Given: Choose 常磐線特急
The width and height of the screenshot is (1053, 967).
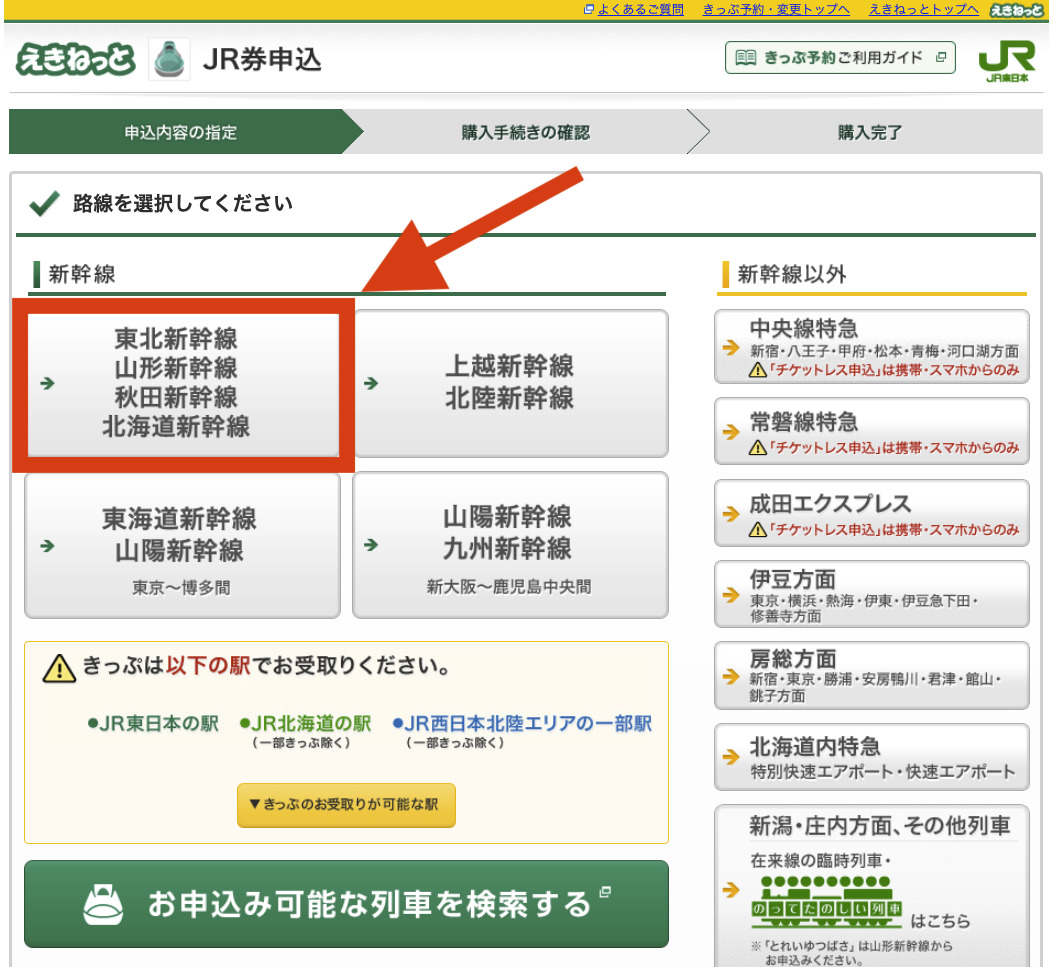Looking at the screenshot, I should [x=872, y=431].
